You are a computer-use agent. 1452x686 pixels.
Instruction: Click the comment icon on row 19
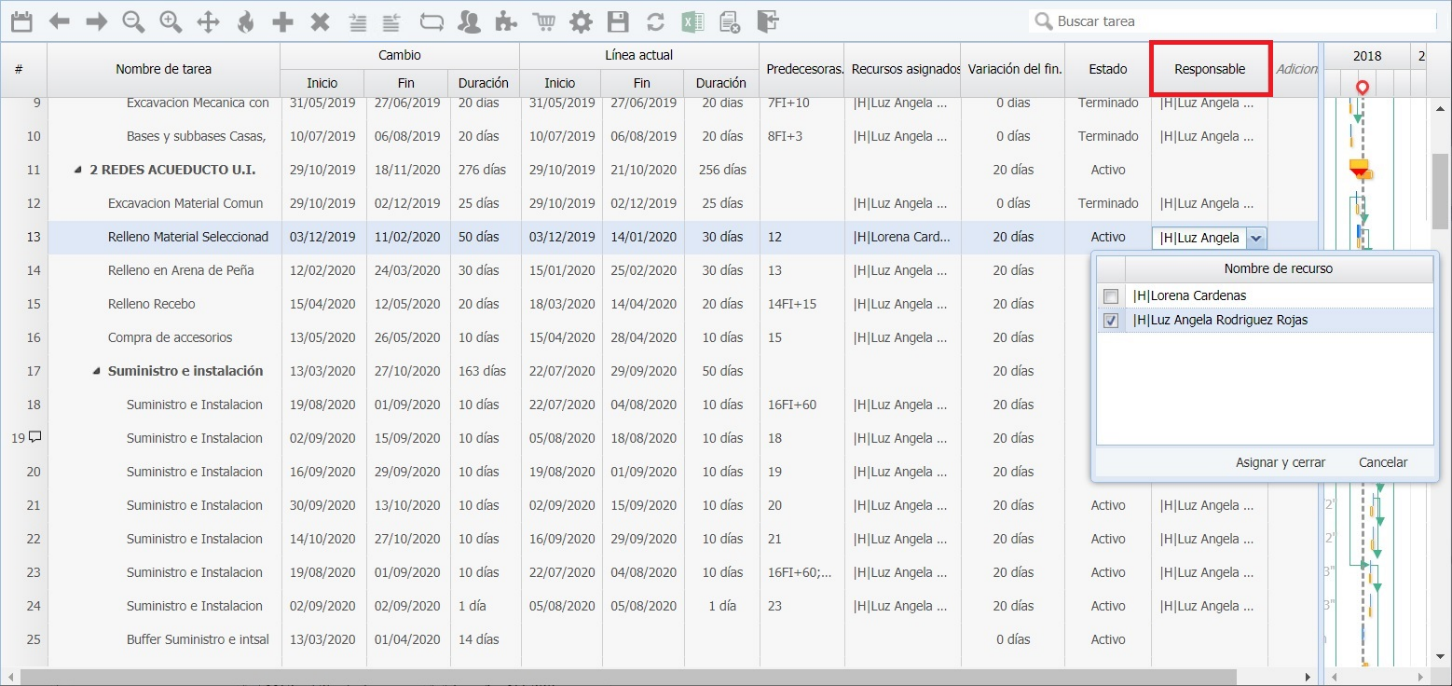pos(35,437)
